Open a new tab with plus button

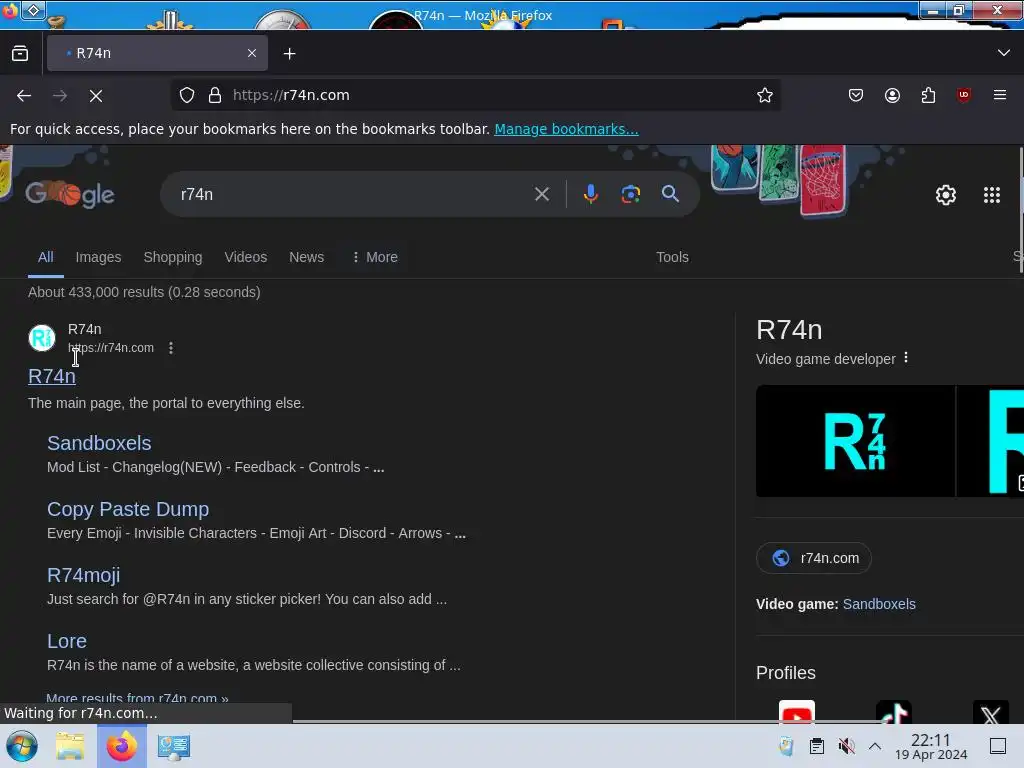(x=289, y=54)
